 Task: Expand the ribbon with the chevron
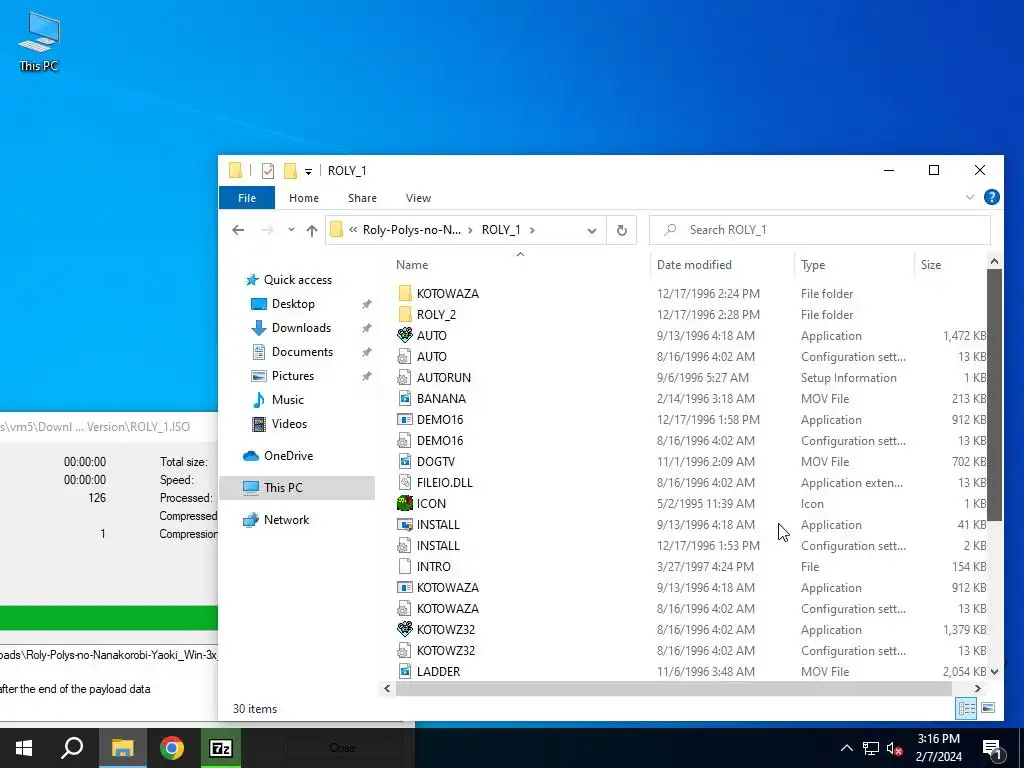pos(970,197)
